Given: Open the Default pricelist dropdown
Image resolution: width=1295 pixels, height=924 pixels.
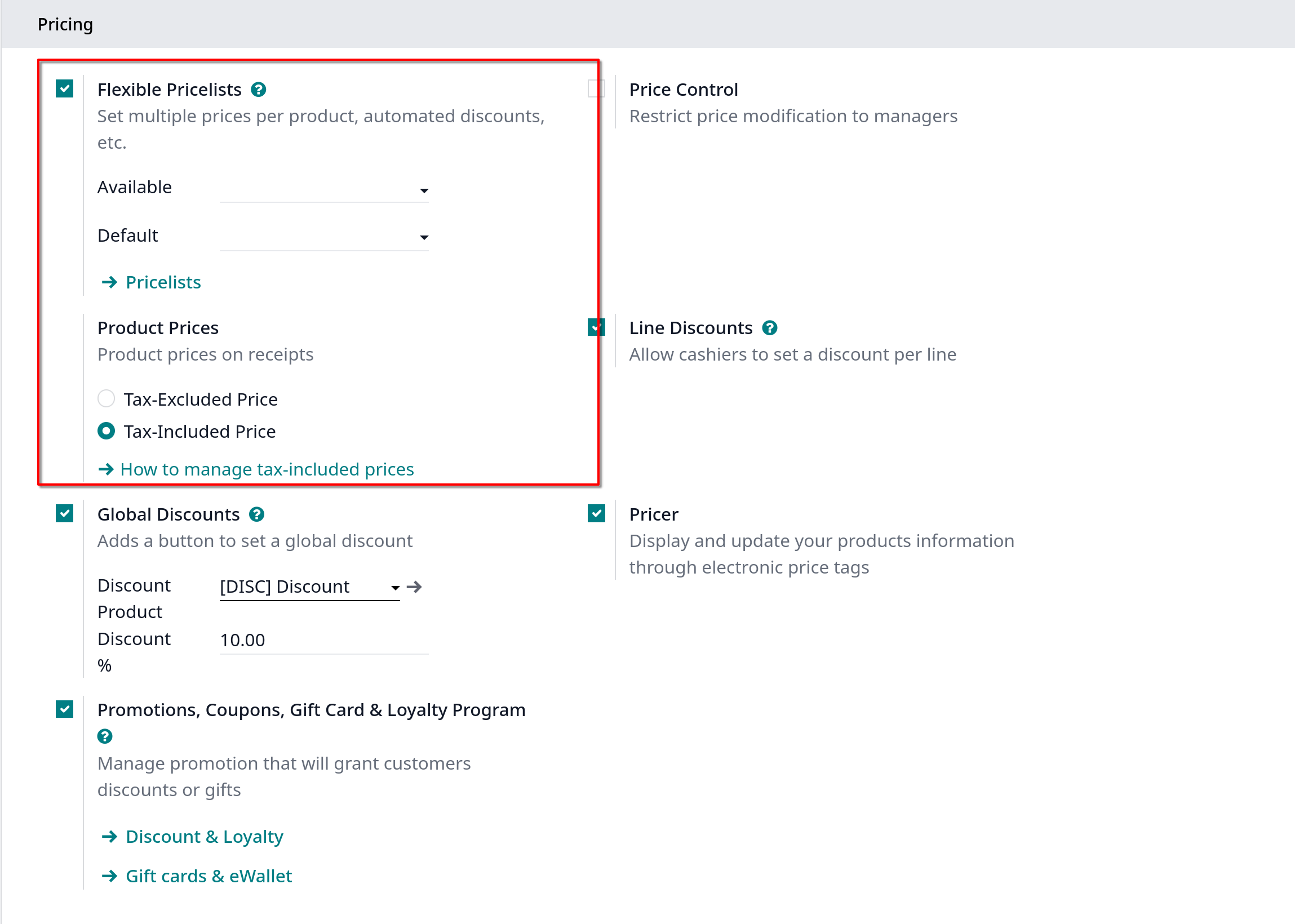Looking at the screenshot, I should pos(323,237).
